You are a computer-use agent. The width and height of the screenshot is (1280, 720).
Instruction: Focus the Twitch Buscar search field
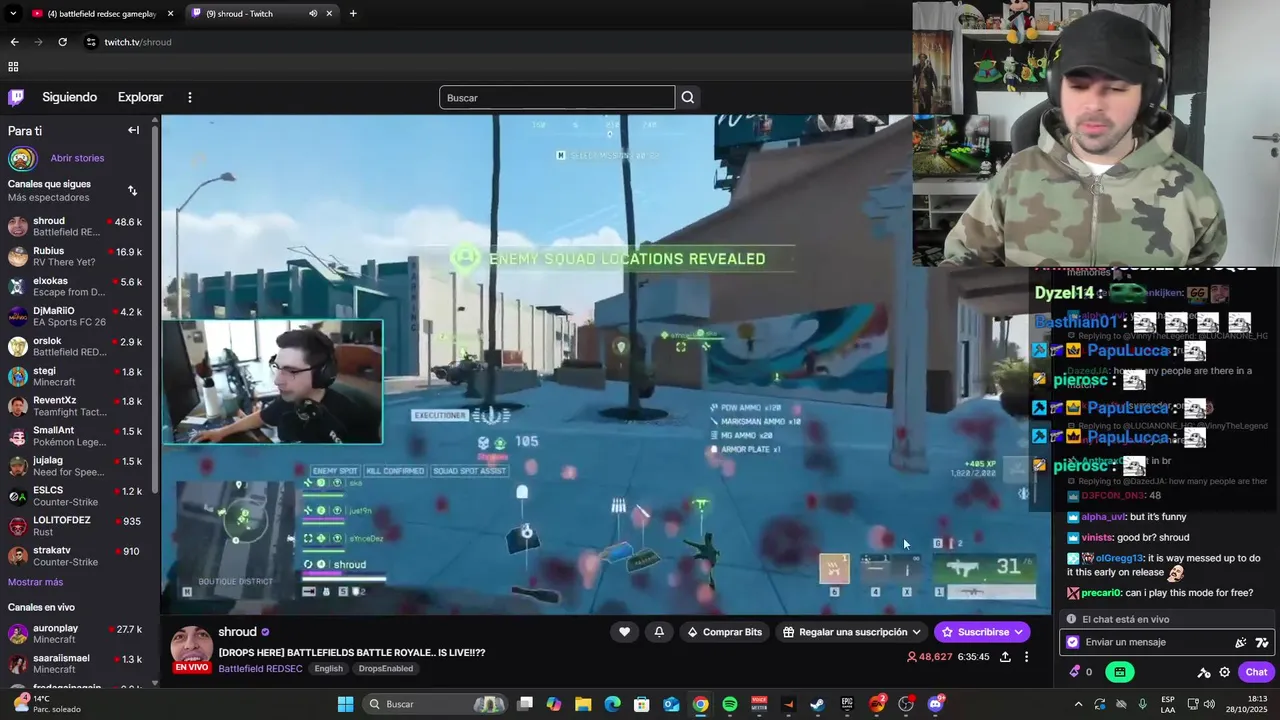tap(557, 97)
